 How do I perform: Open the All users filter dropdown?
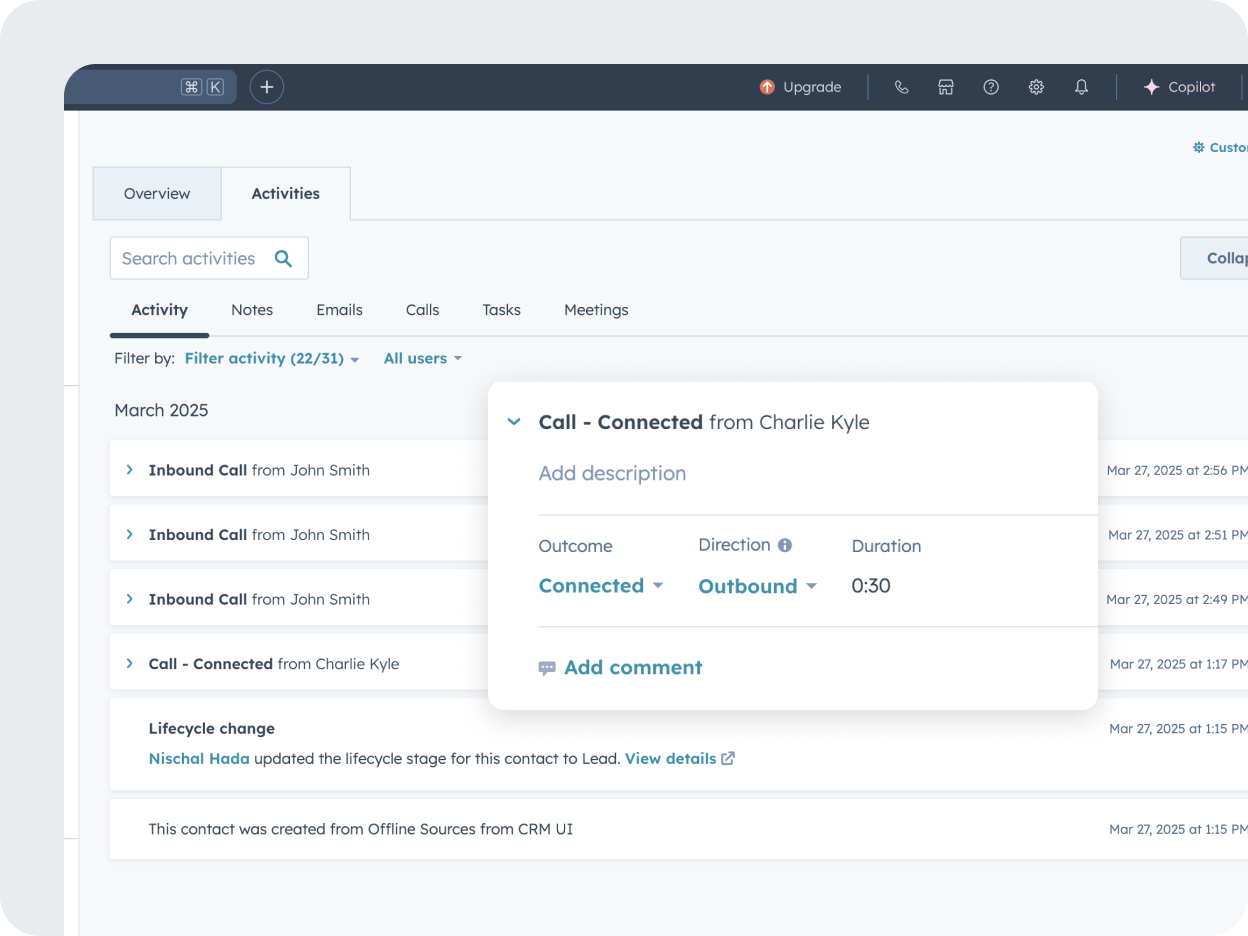point(422,358)
